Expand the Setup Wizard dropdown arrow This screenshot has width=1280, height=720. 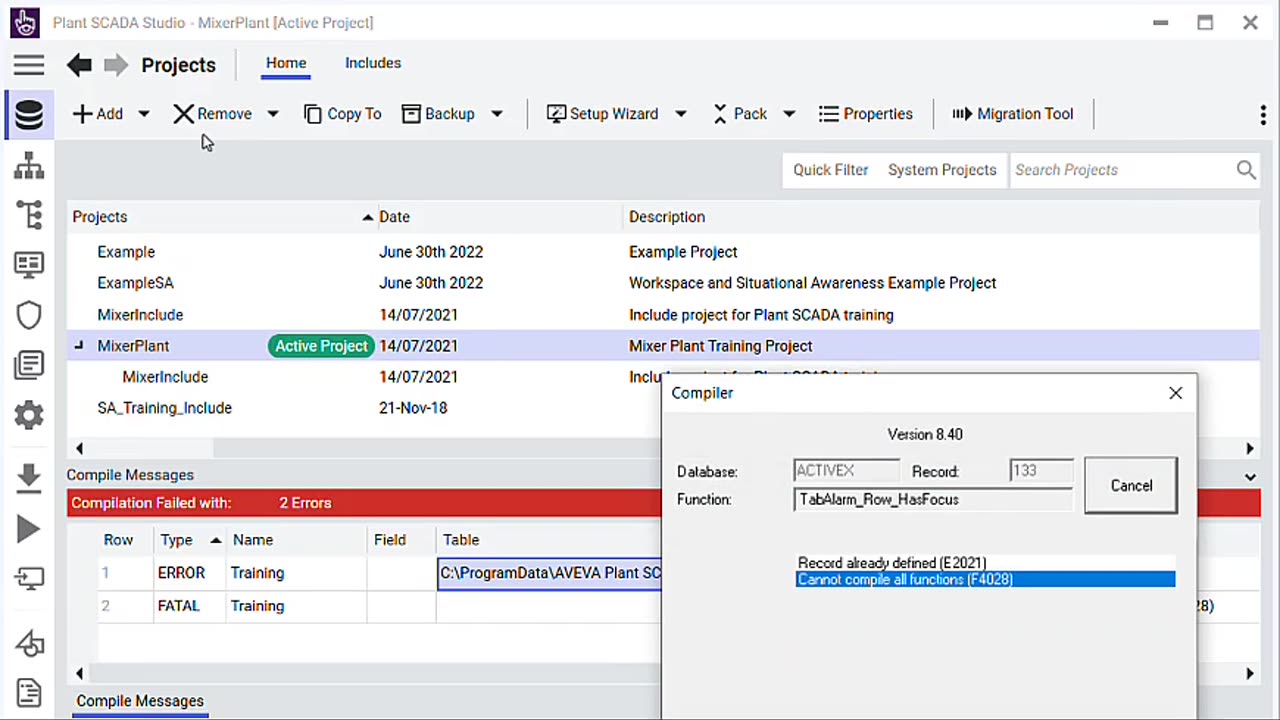point(680,114)
